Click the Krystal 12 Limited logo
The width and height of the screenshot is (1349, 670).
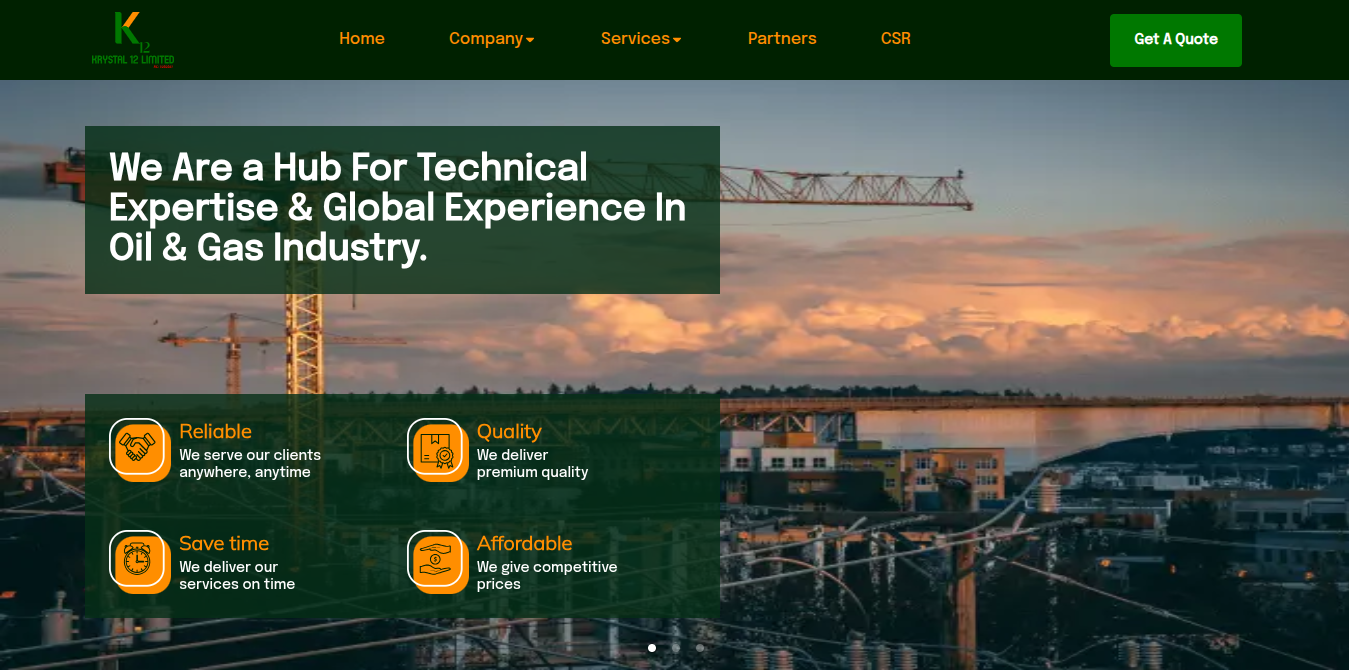click(133, 40)
